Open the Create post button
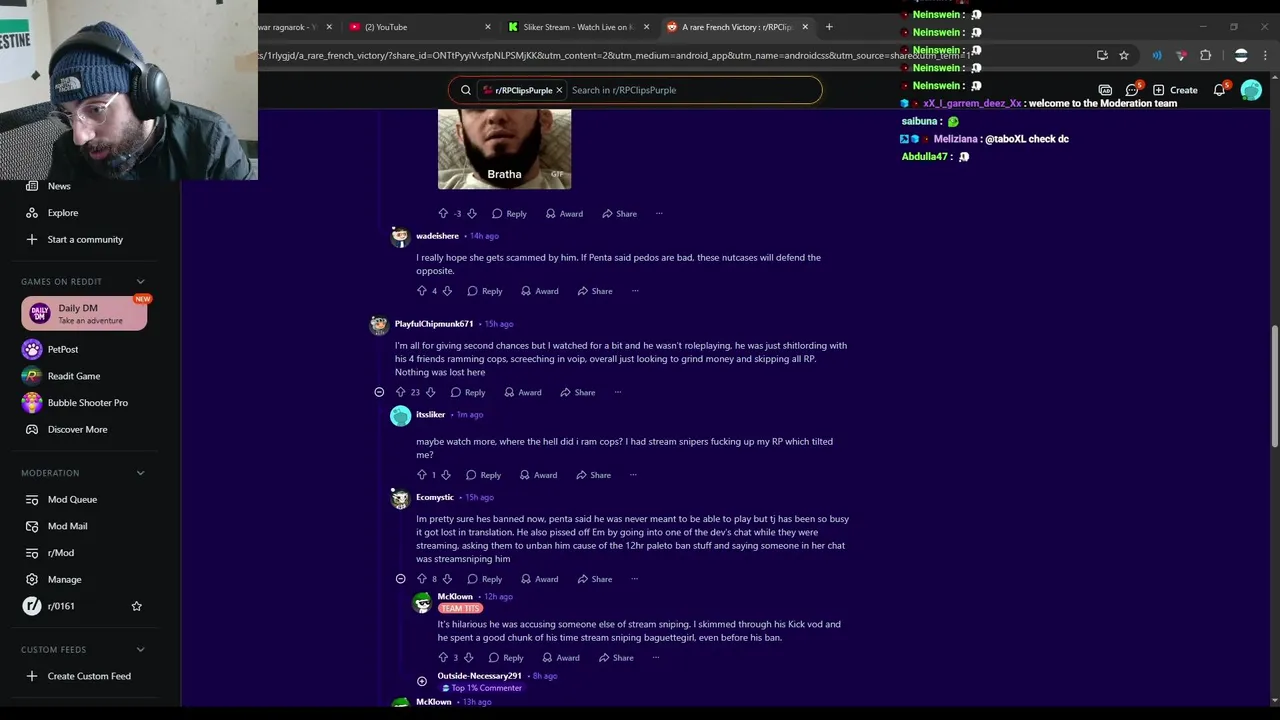Image resolution: width=1280 pixels, height=720 pixels. pyautogui.click(x=1174, y=90)
